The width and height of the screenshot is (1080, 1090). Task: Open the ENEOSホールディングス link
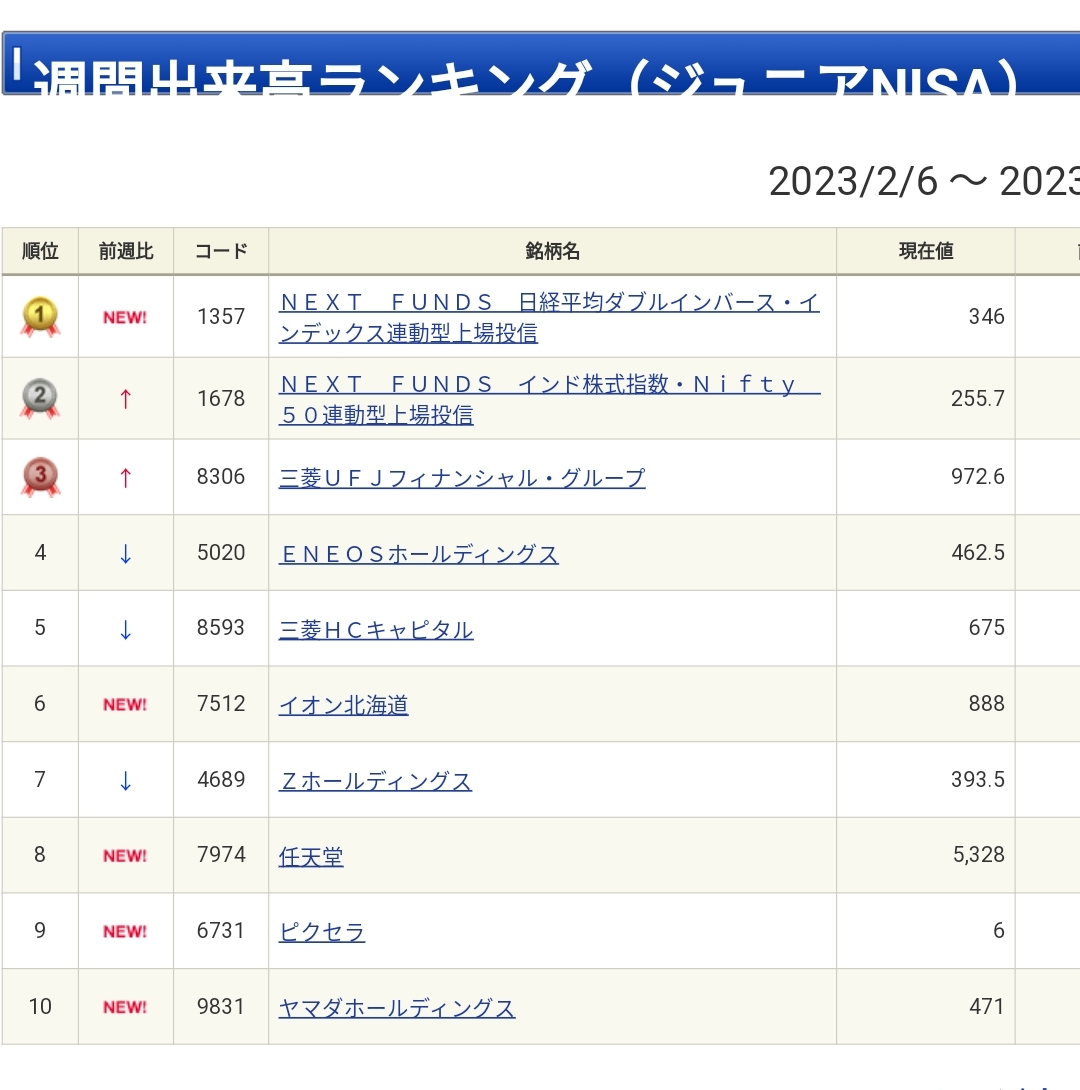pyautogui.click(x=418, y=554)
